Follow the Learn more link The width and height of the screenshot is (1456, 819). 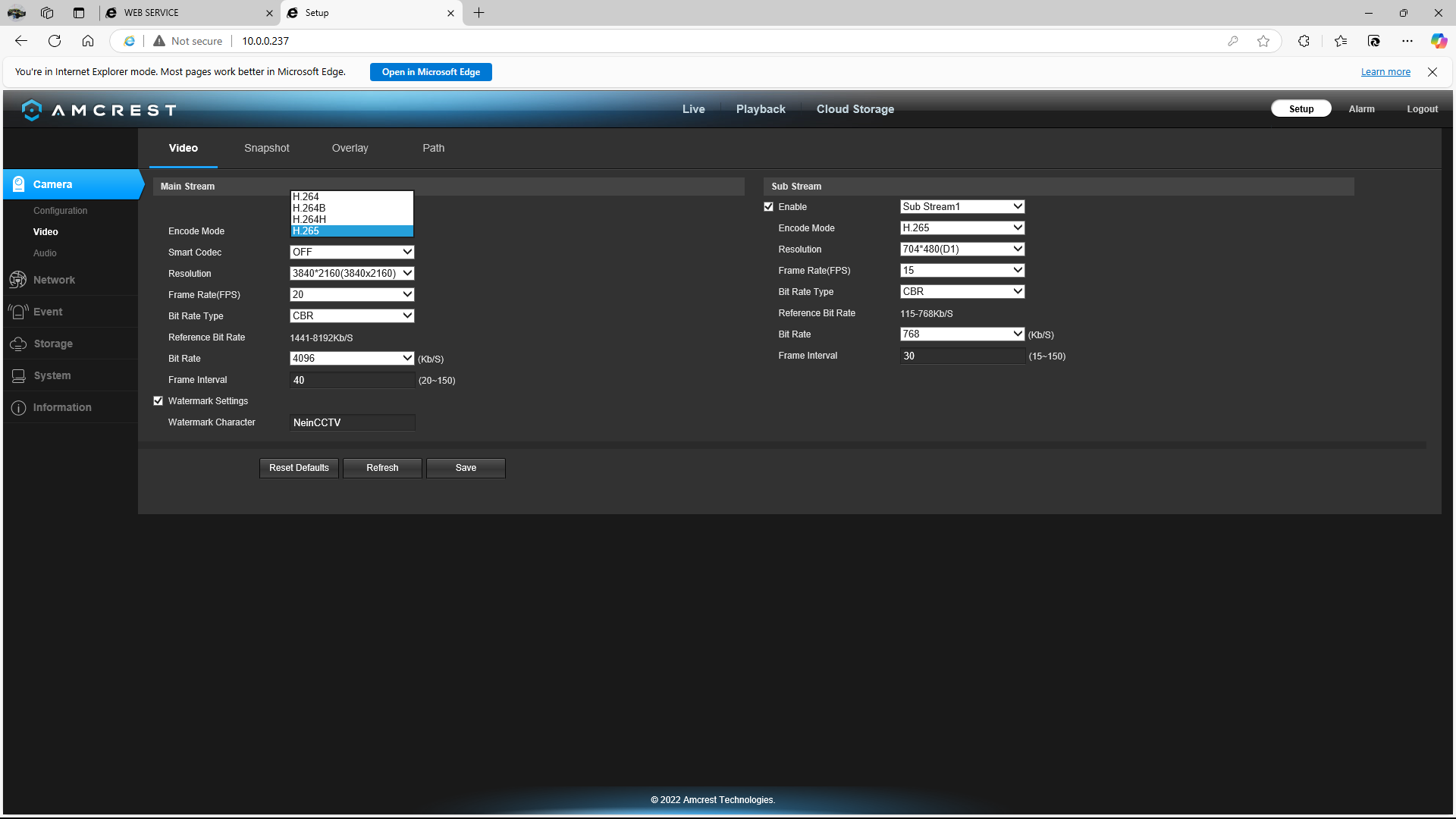[x=1385, y=72]
